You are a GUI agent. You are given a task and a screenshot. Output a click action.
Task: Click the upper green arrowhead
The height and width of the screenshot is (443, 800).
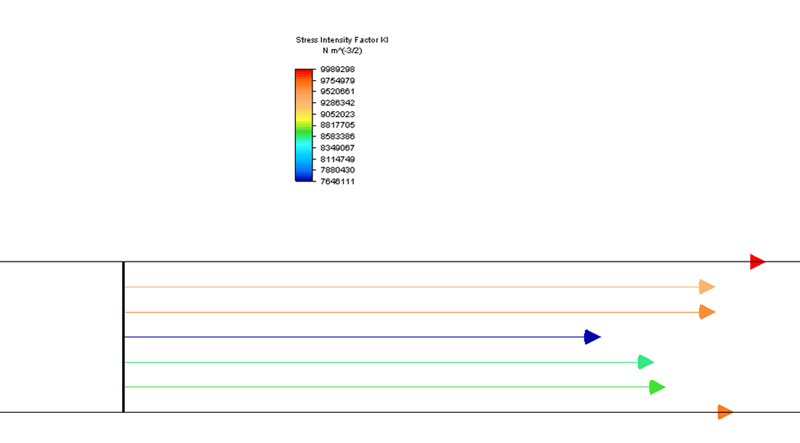pyautogui.click(x=646, y=362)
